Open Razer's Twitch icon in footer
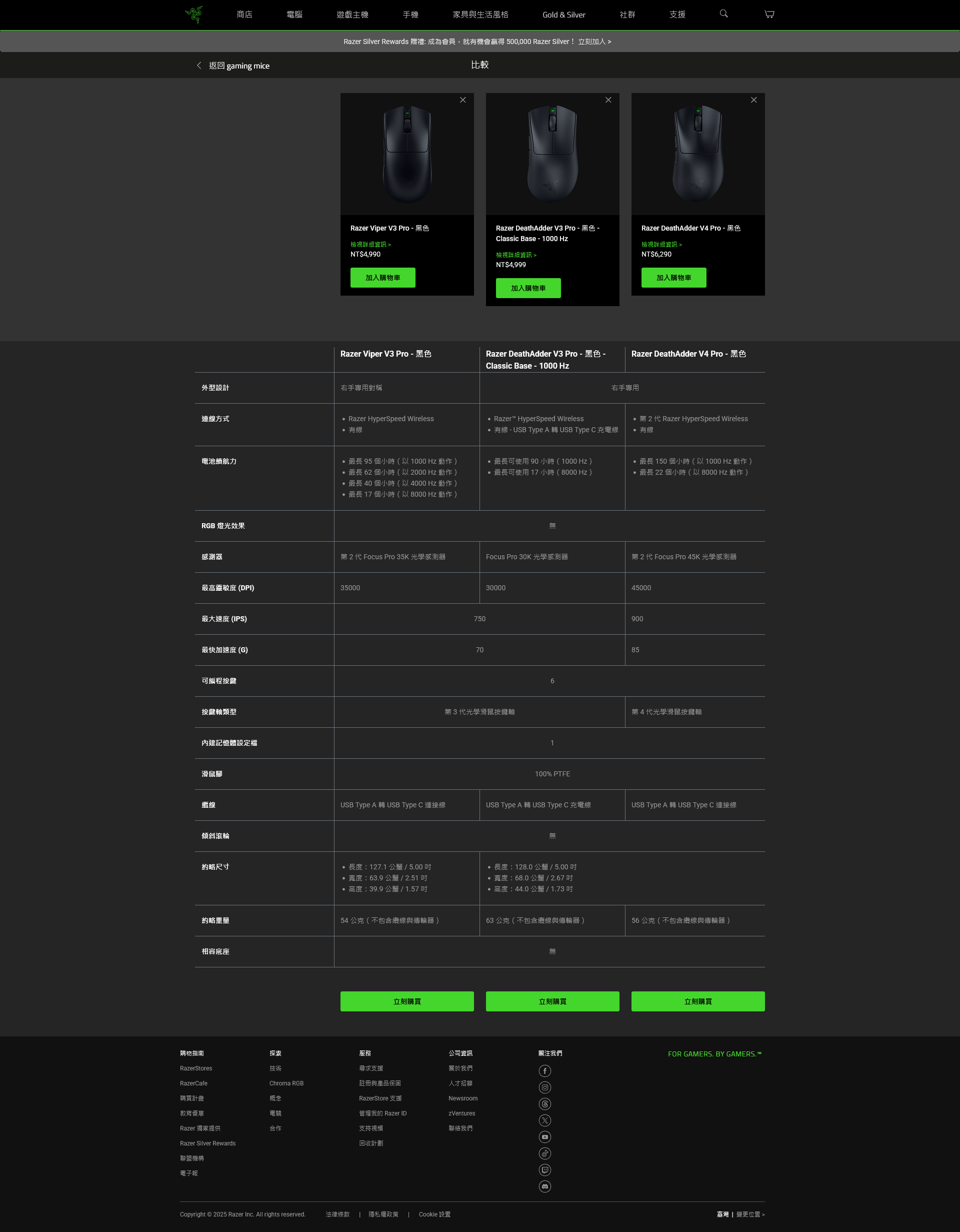 tap(544, 1170)
